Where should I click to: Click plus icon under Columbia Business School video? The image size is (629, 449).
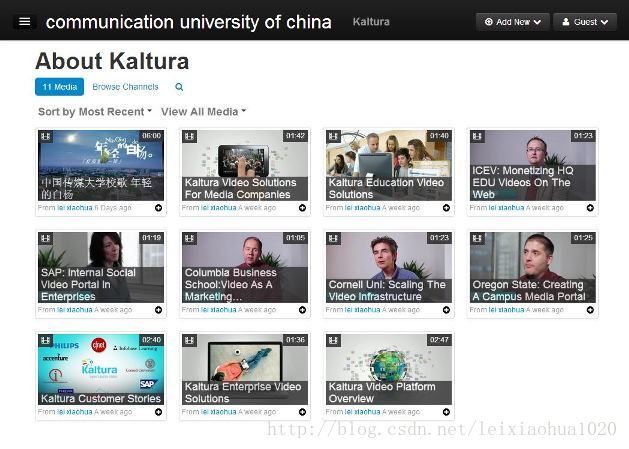[x=302, y=310]
